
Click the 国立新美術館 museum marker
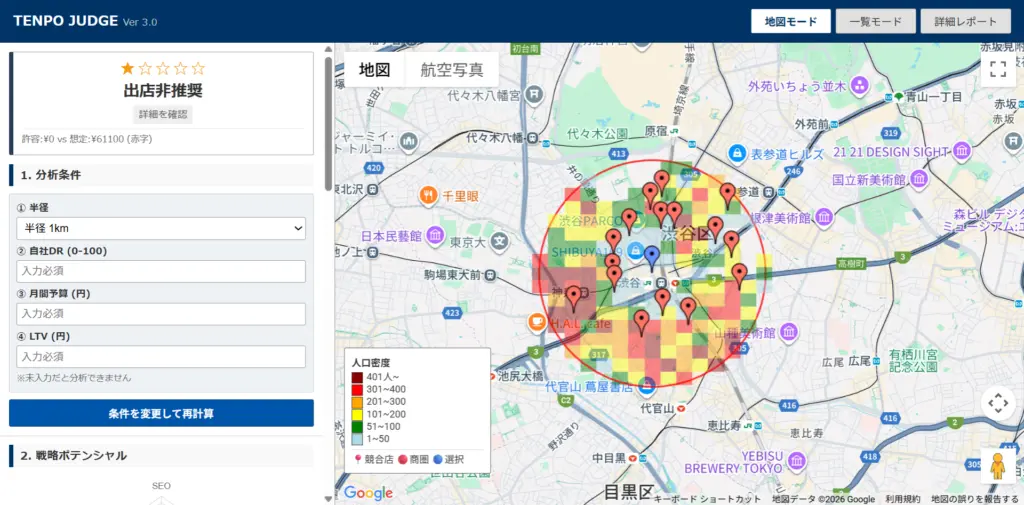[919, 180]
